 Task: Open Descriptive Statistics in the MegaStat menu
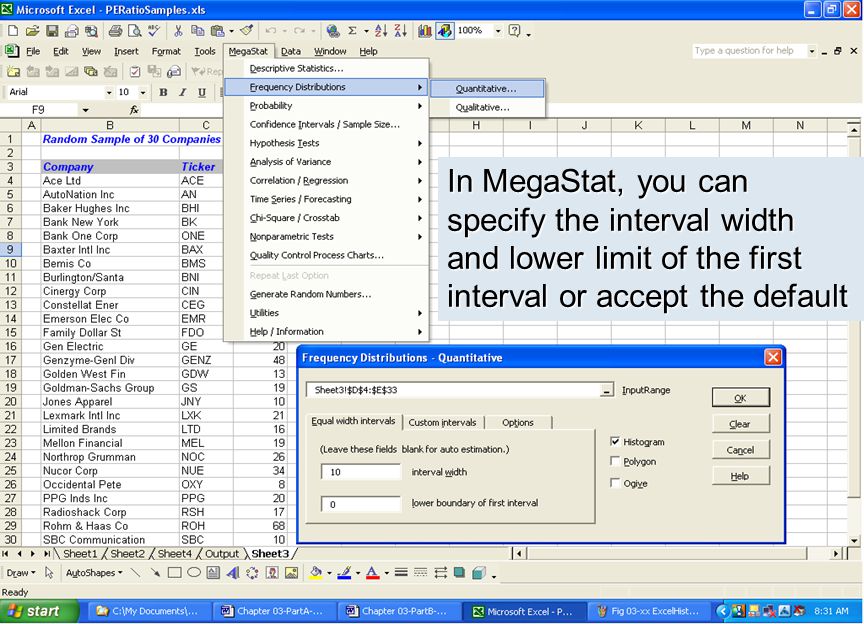coord(326,68)
